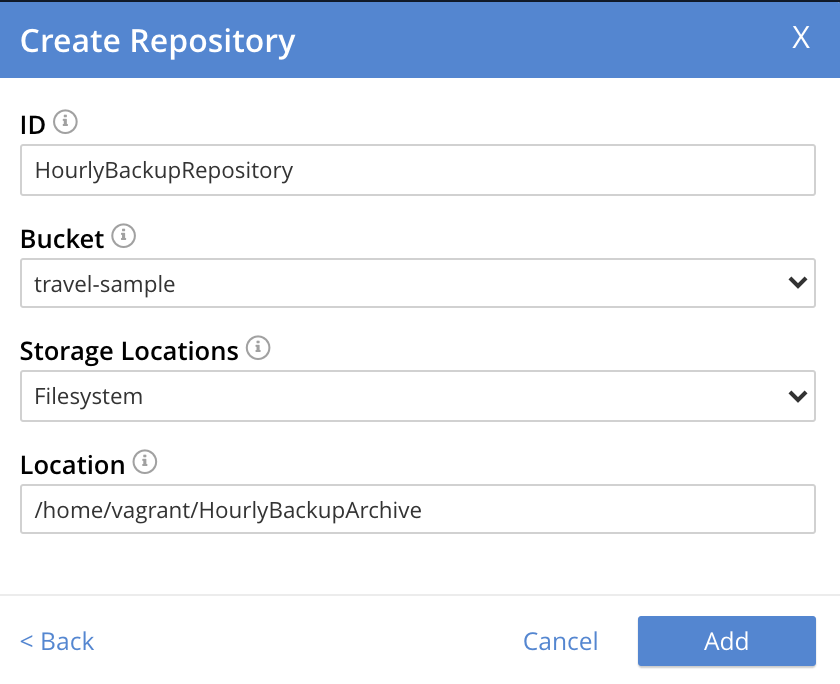Viewport: 840px width, 684px height.
Task: Click the Add button to create repository
Action: pos(727,641)
